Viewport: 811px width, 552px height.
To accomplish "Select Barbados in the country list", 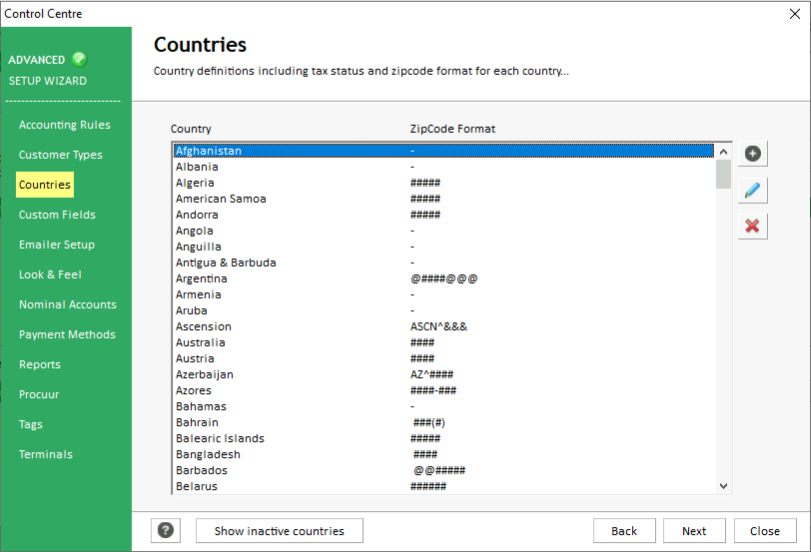I will click(444, 470).
